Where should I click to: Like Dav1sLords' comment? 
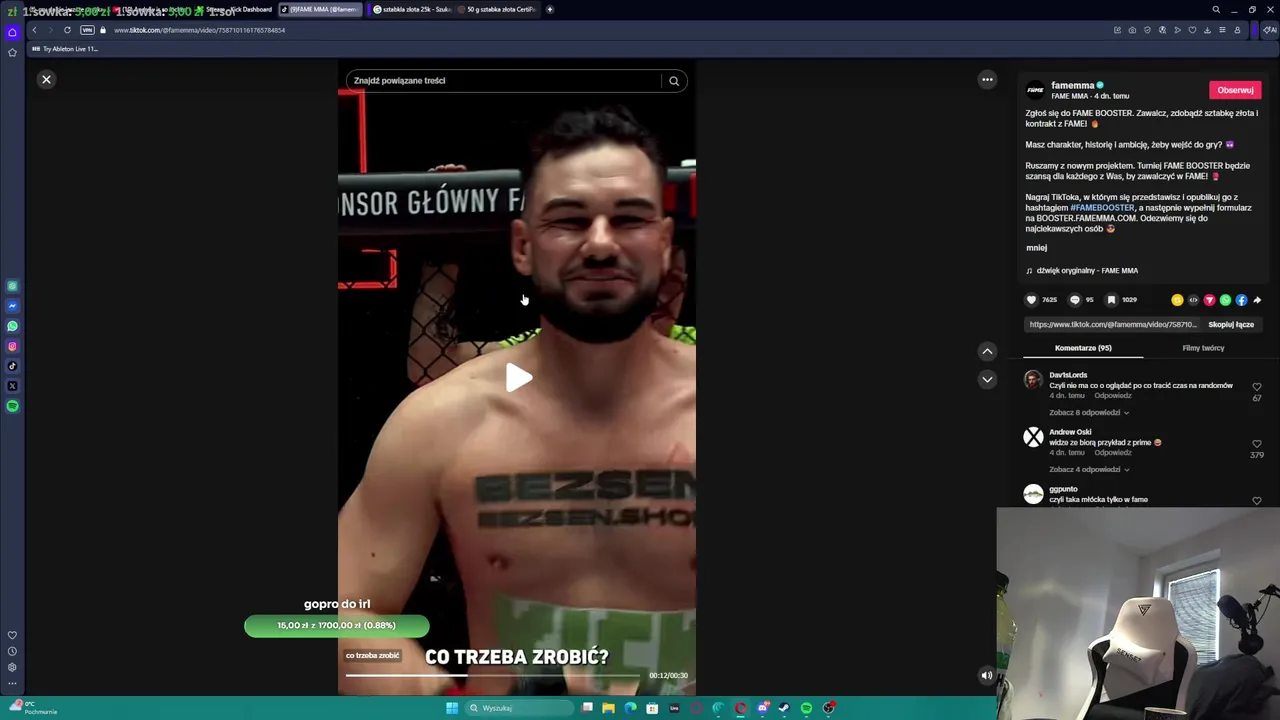click(x=1257, y=387)
